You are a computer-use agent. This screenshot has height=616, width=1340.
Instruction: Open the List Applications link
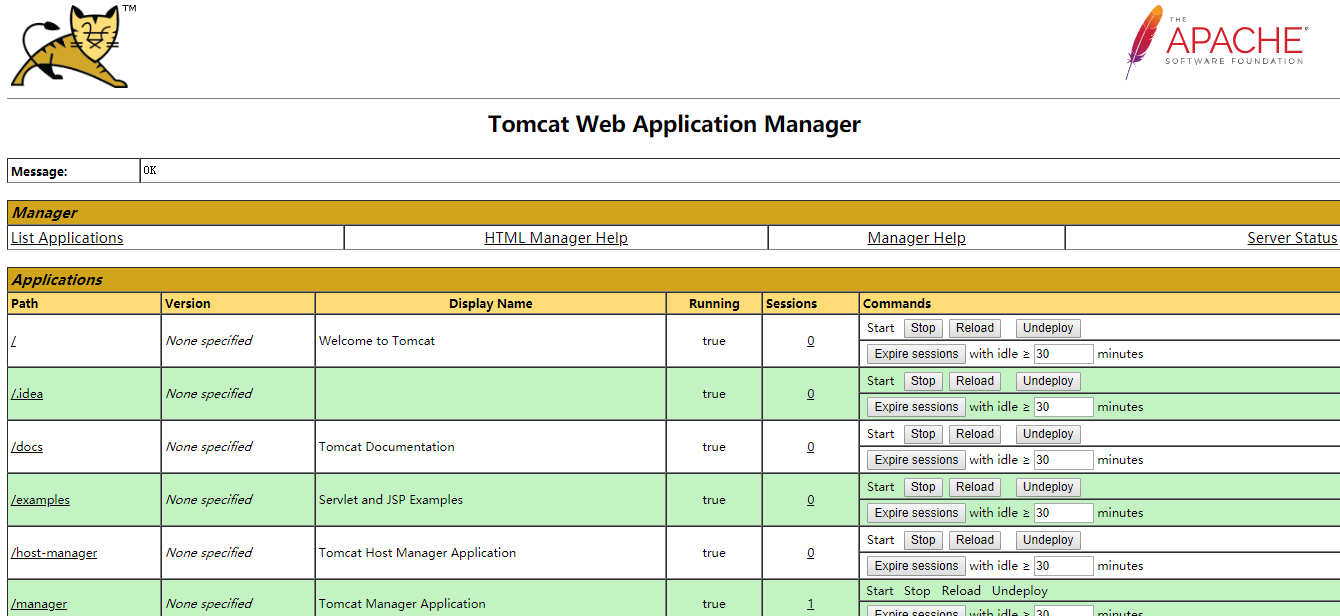pos(67,238)
